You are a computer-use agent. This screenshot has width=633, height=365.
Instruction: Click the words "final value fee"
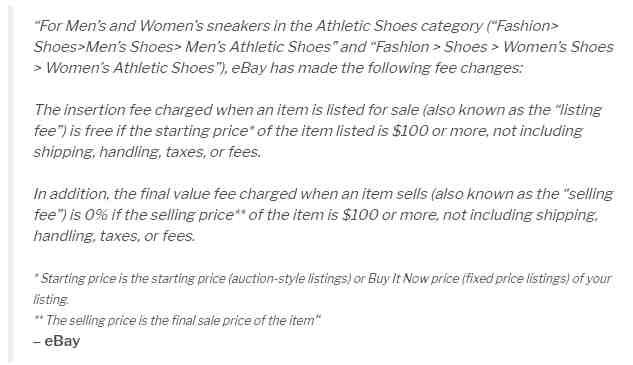pyautogui.click(x=188, y=194)
